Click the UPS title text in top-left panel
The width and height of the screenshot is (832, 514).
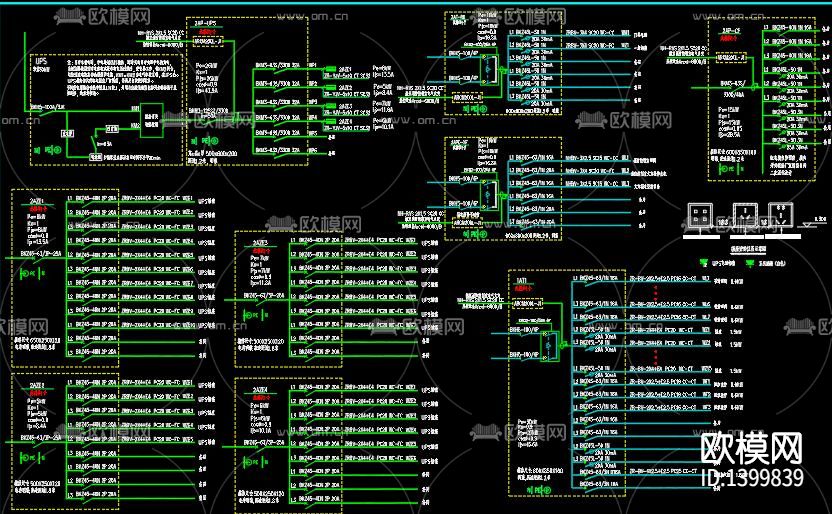(42, 60)
